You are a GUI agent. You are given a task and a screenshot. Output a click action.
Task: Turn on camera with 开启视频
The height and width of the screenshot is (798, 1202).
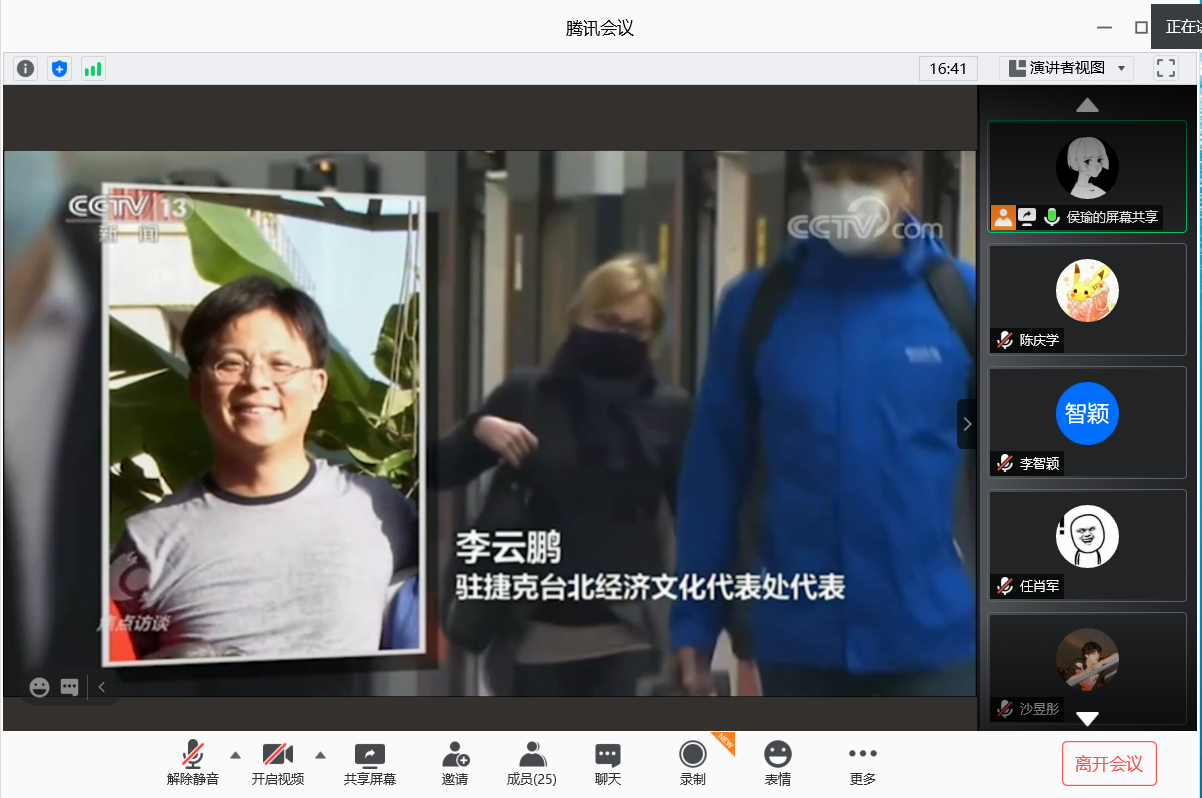(278, 764)
